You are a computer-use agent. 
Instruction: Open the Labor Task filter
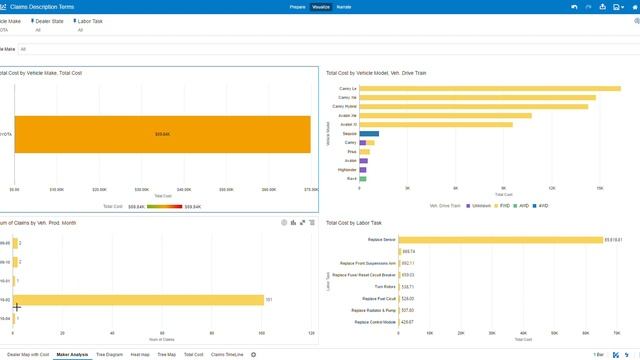tap(88, 24)
